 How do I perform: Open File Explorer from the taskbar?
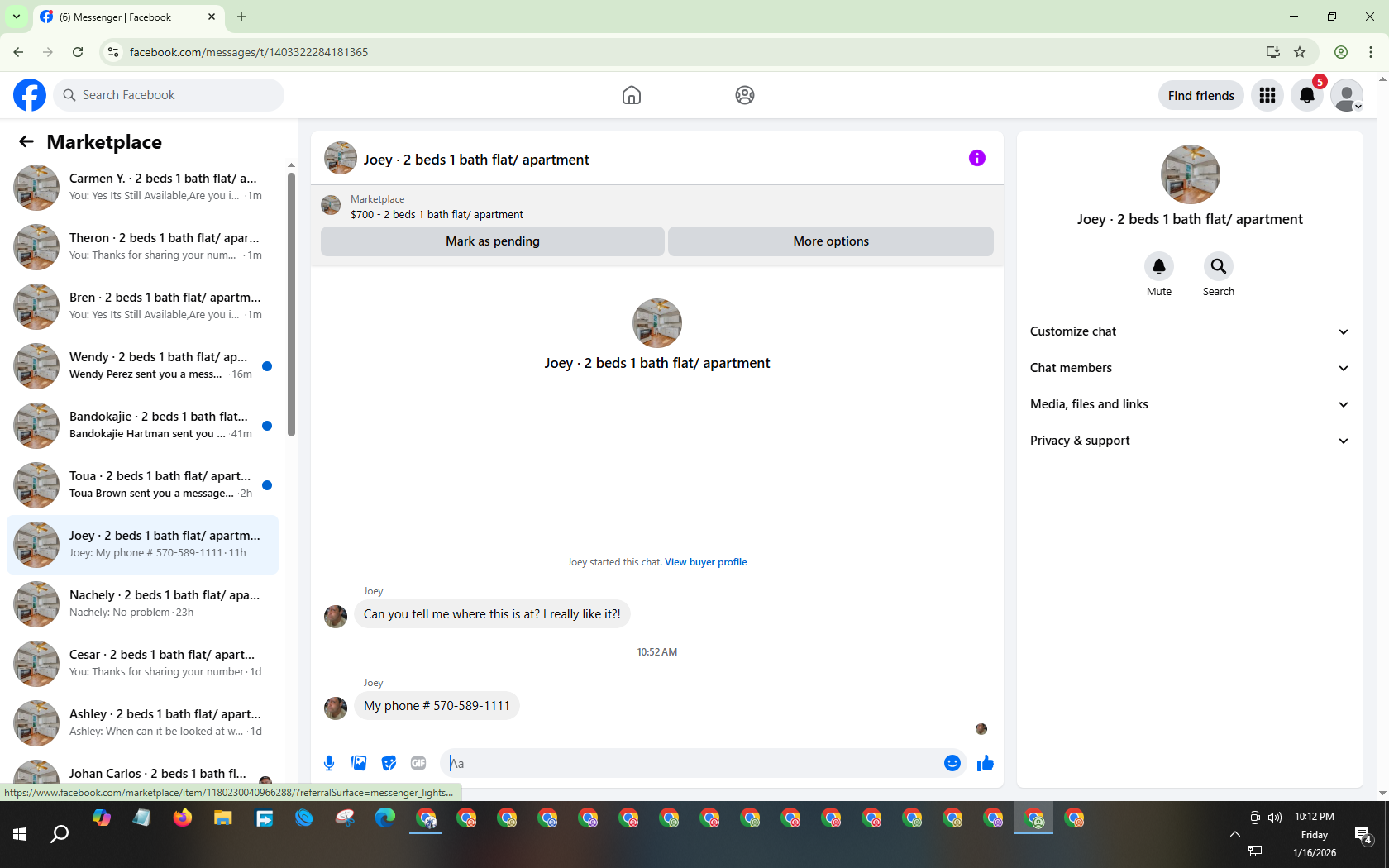click(223, 818)
